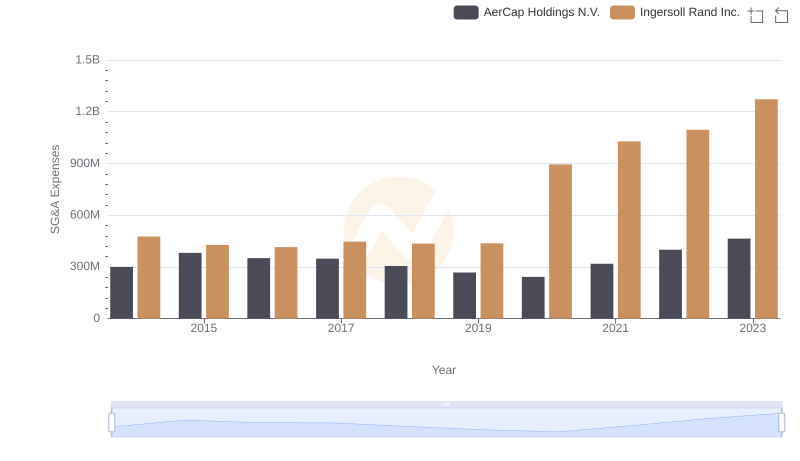
Task: Click the Ingersoll Rand 2021 bar
Action: 629,230
